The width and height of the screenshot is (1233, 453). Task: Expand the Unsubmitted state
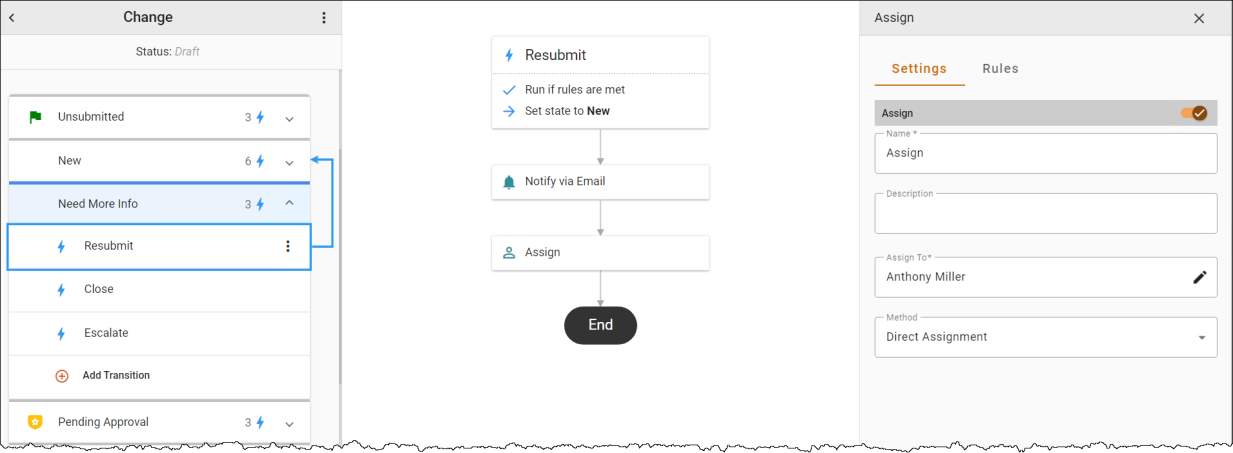(289, 118)
